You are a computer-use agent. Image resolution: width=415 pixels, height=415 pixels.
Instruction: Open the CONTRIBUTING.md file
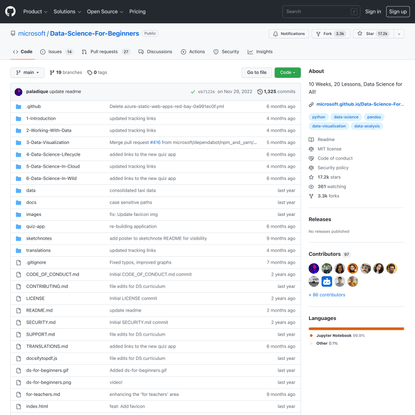[x=47, y=286]
